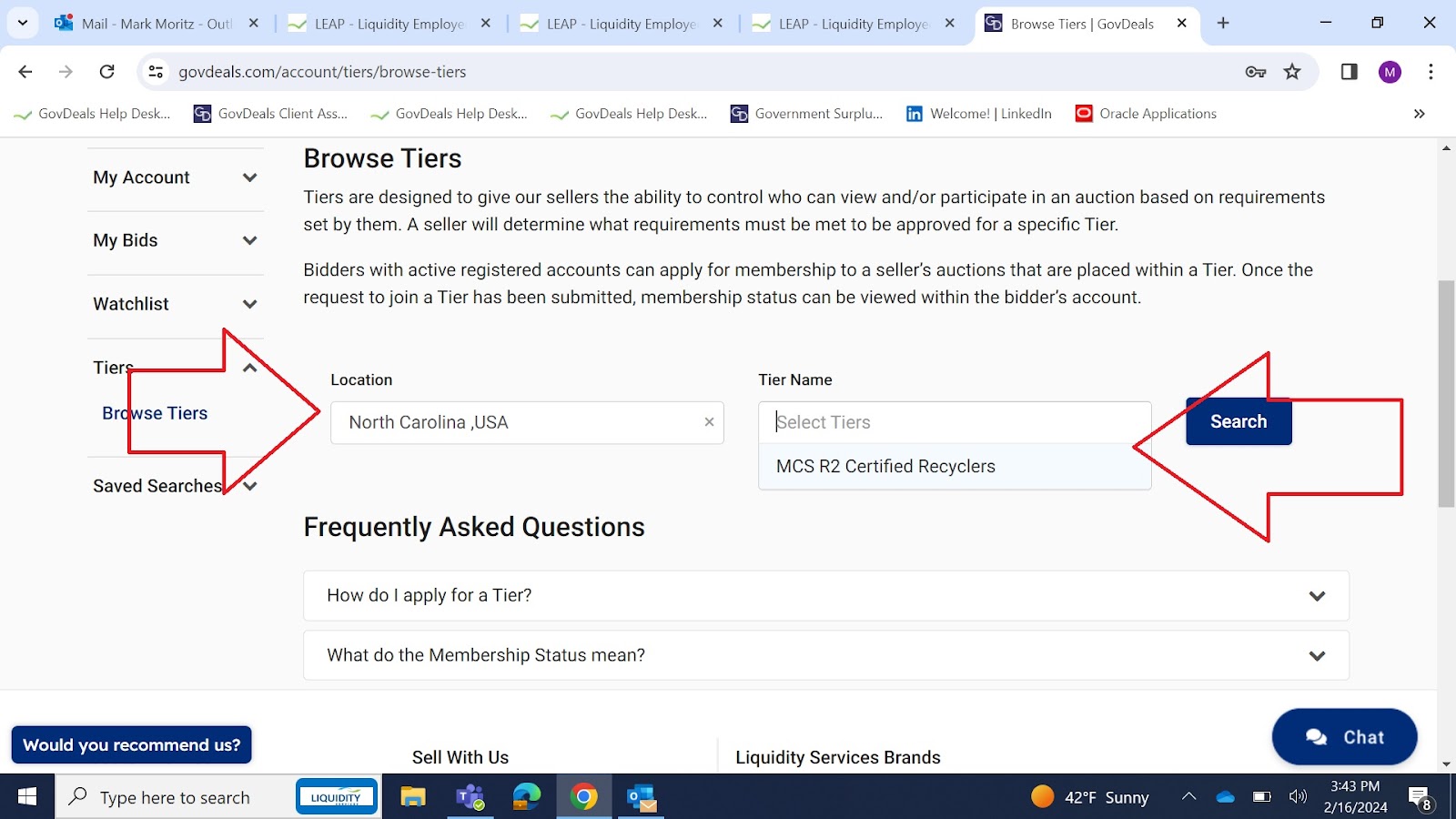The height and width of the screenshot is (819, 1456).
Task: Open first GovDeals Help Desk bookmark
Action: point(92,114)
